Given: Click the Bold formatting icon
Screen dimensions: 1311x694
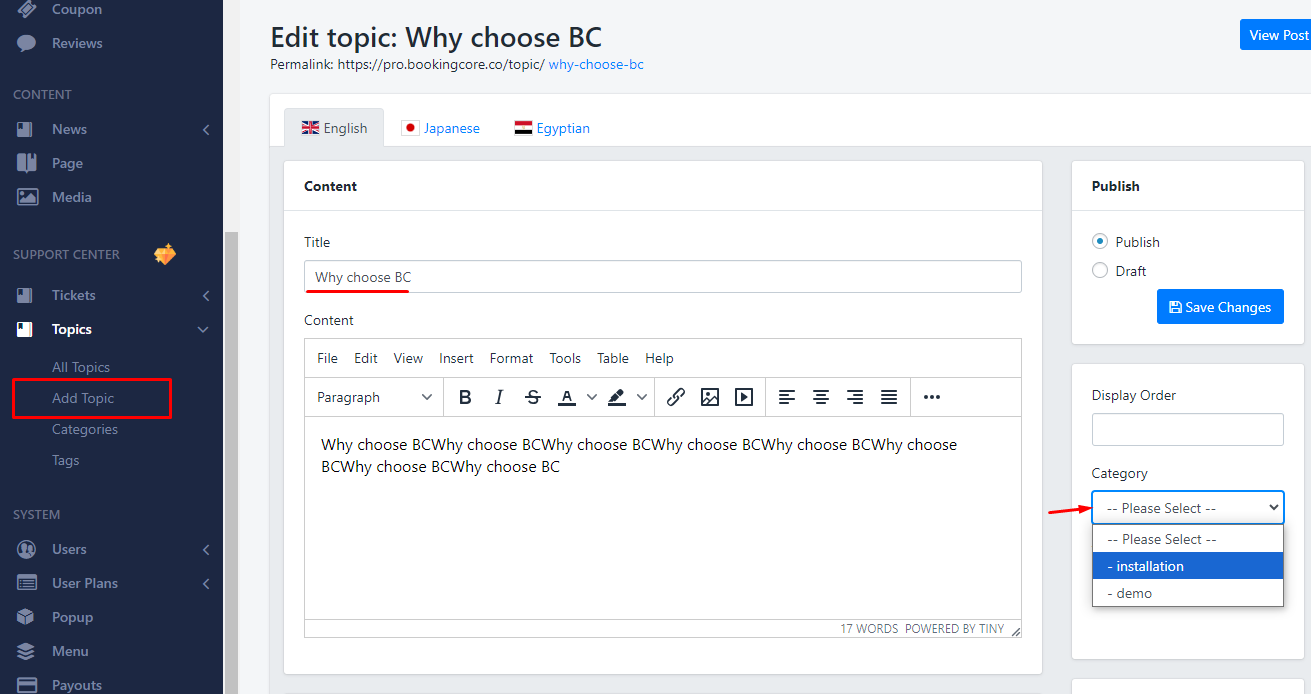Looking at the screenshot, I should click(465, 397).
